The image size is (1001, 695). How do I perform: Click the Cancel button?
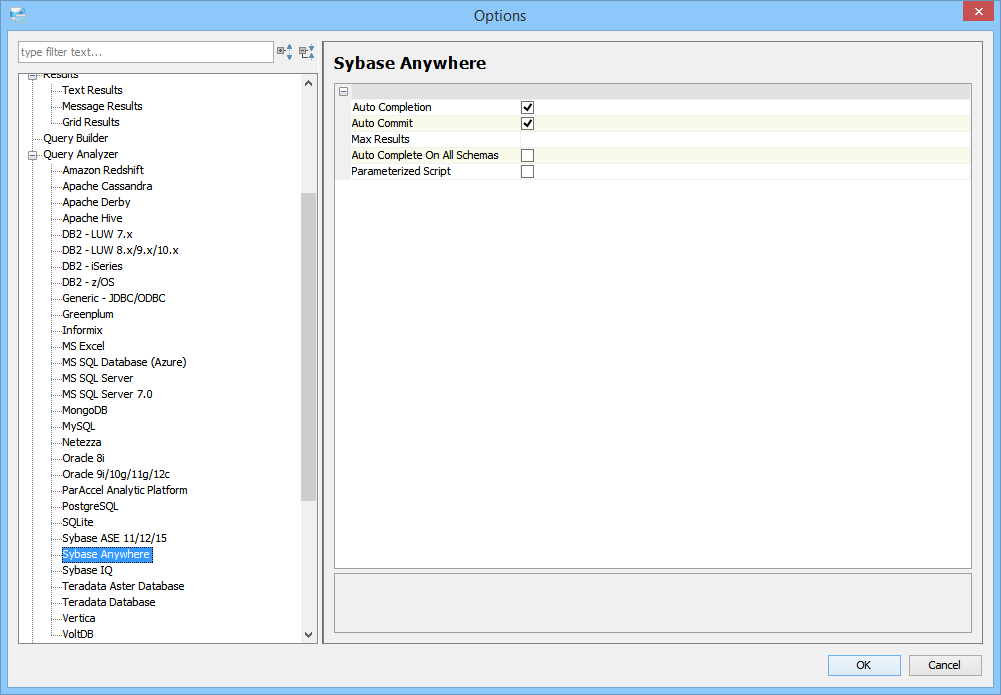pos(944,665)
